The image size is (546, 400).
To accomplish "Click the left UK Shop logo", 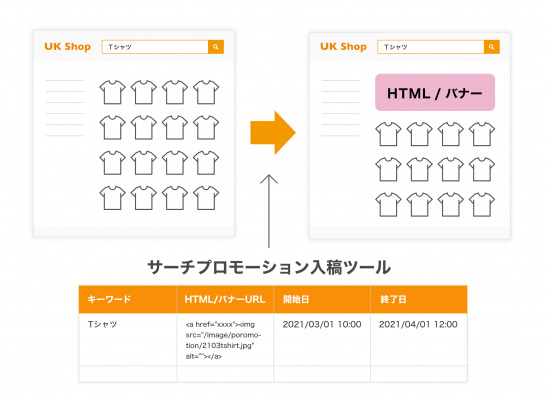I will [x=68, y=47].
